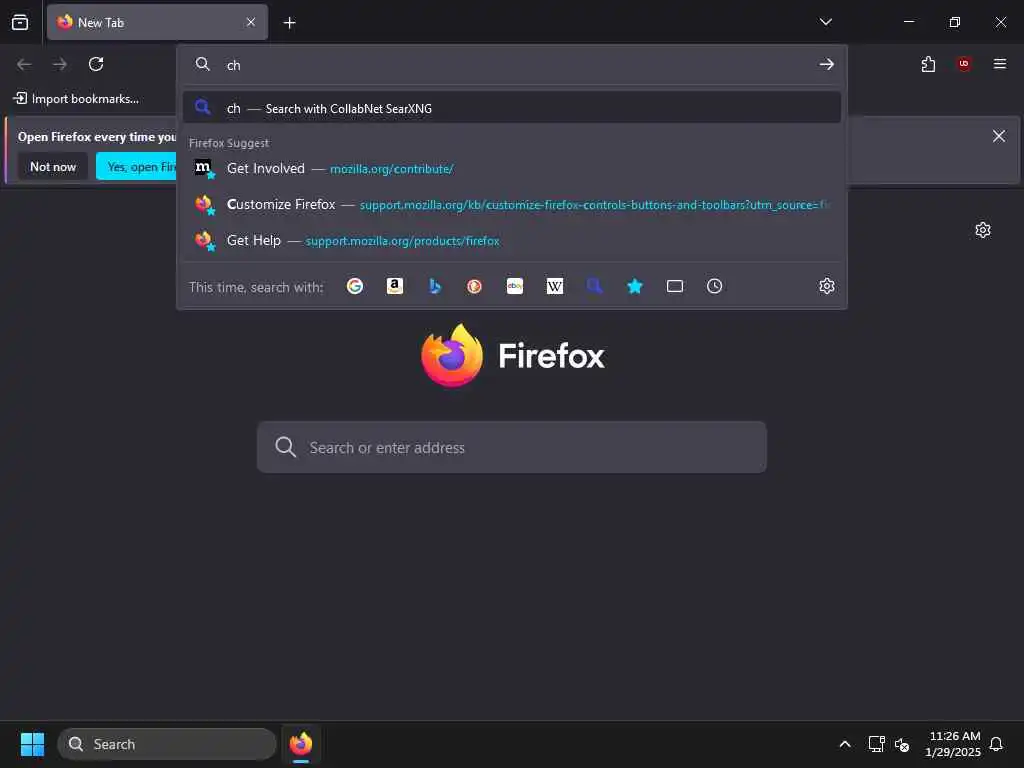The height and width of the screenshot is (768, 1024).
Task: Open Extensions puzzle icon
Action: [928, 64]
